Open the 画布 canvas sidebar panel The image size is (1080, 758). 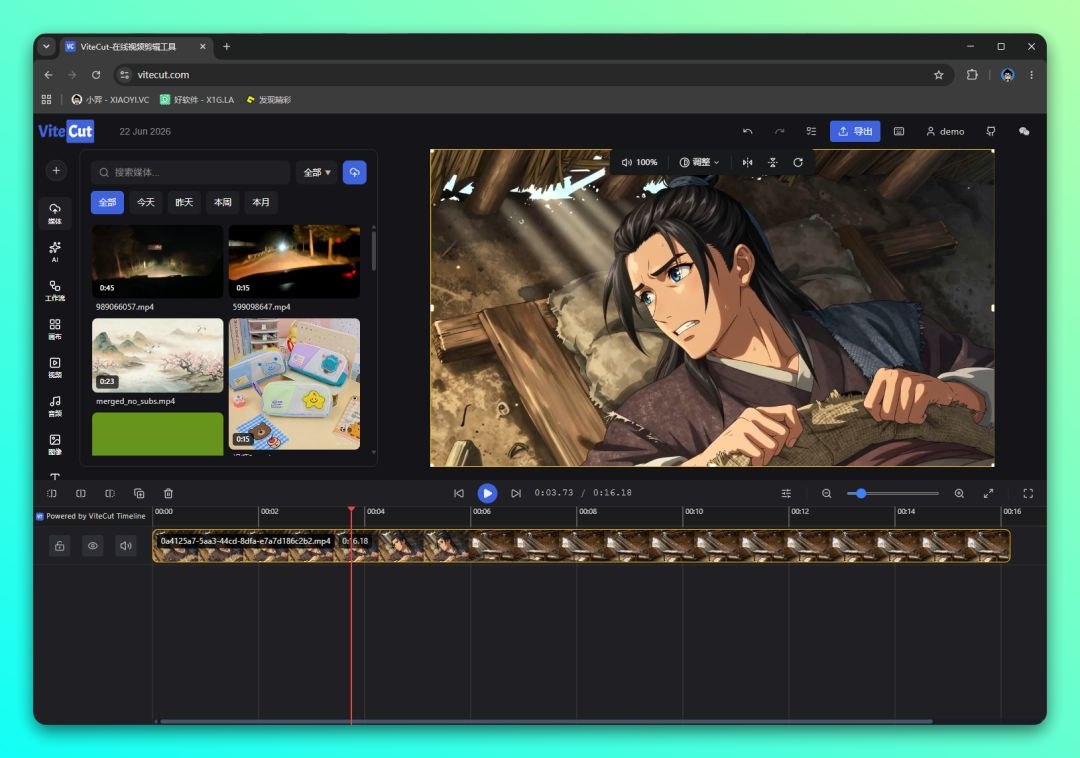[55, 329]
